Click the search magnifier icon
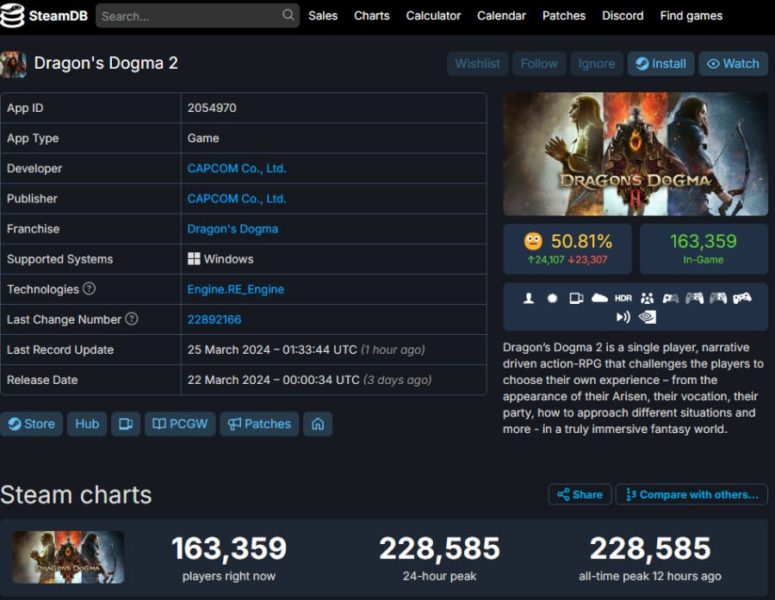 tap(288, 16)
